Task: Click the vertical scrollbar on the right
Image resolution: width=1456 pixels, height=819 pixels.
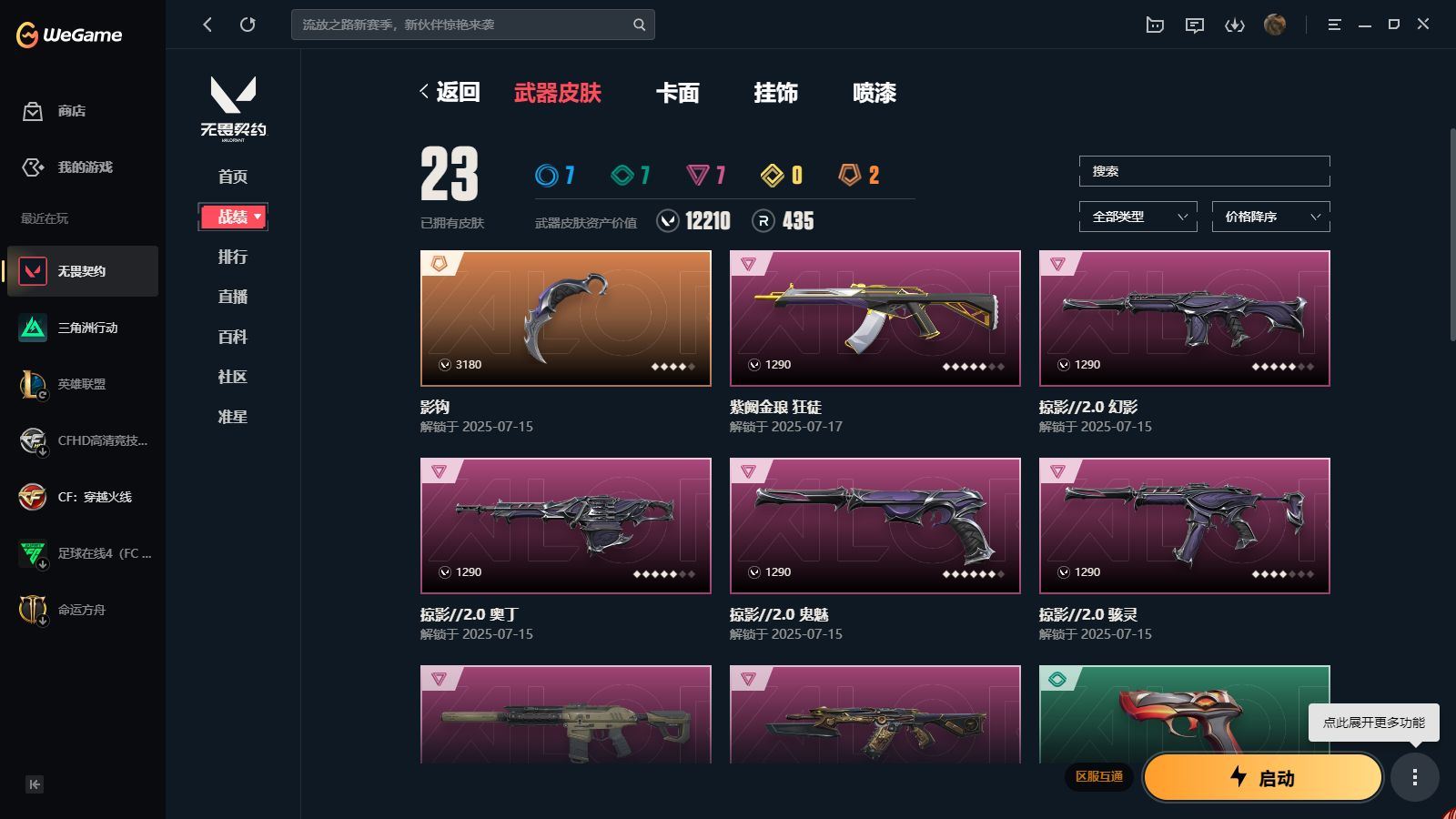Action: click(1452, 235)
